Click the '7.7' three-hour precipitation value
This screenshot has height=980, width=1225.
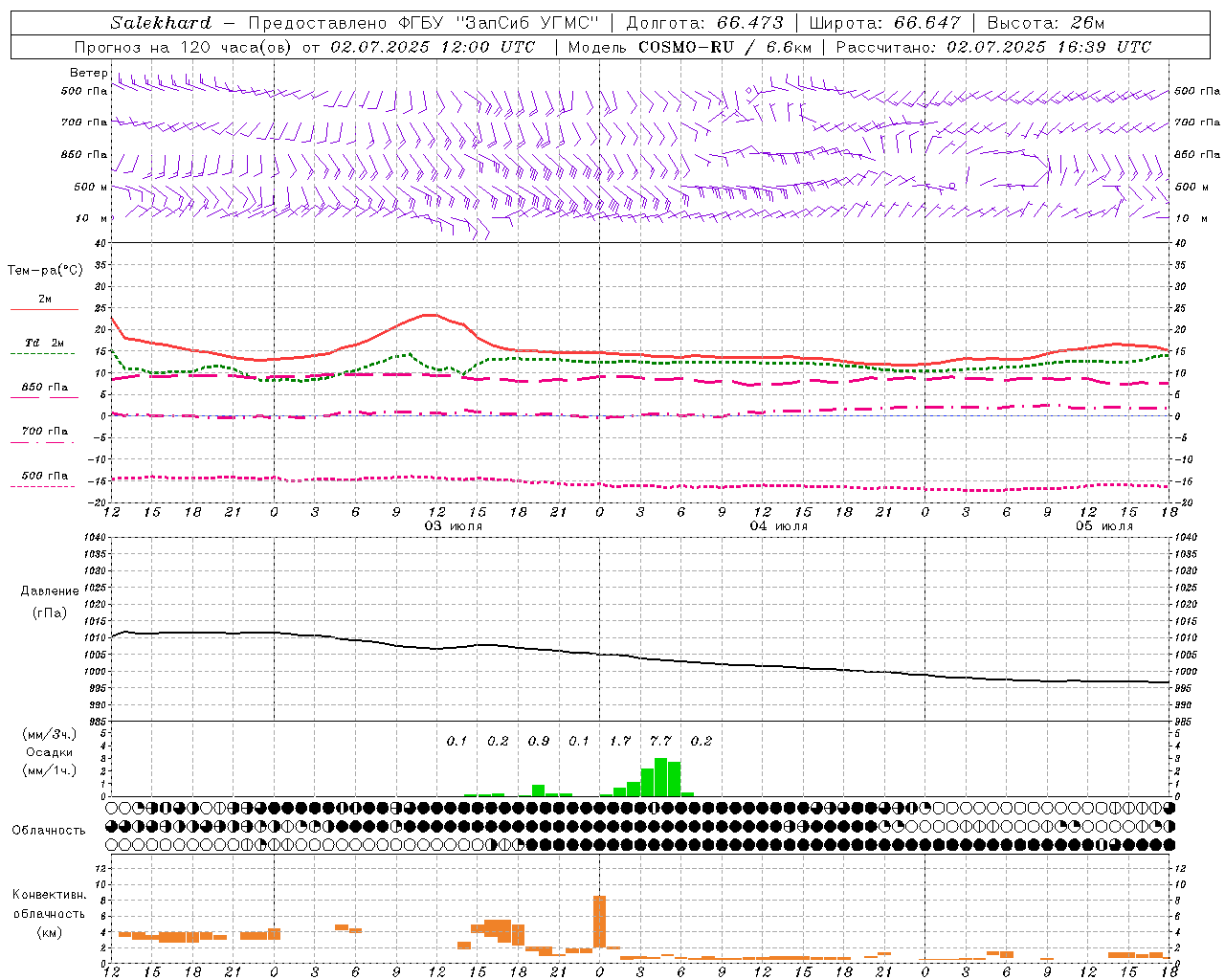[660, 742]
